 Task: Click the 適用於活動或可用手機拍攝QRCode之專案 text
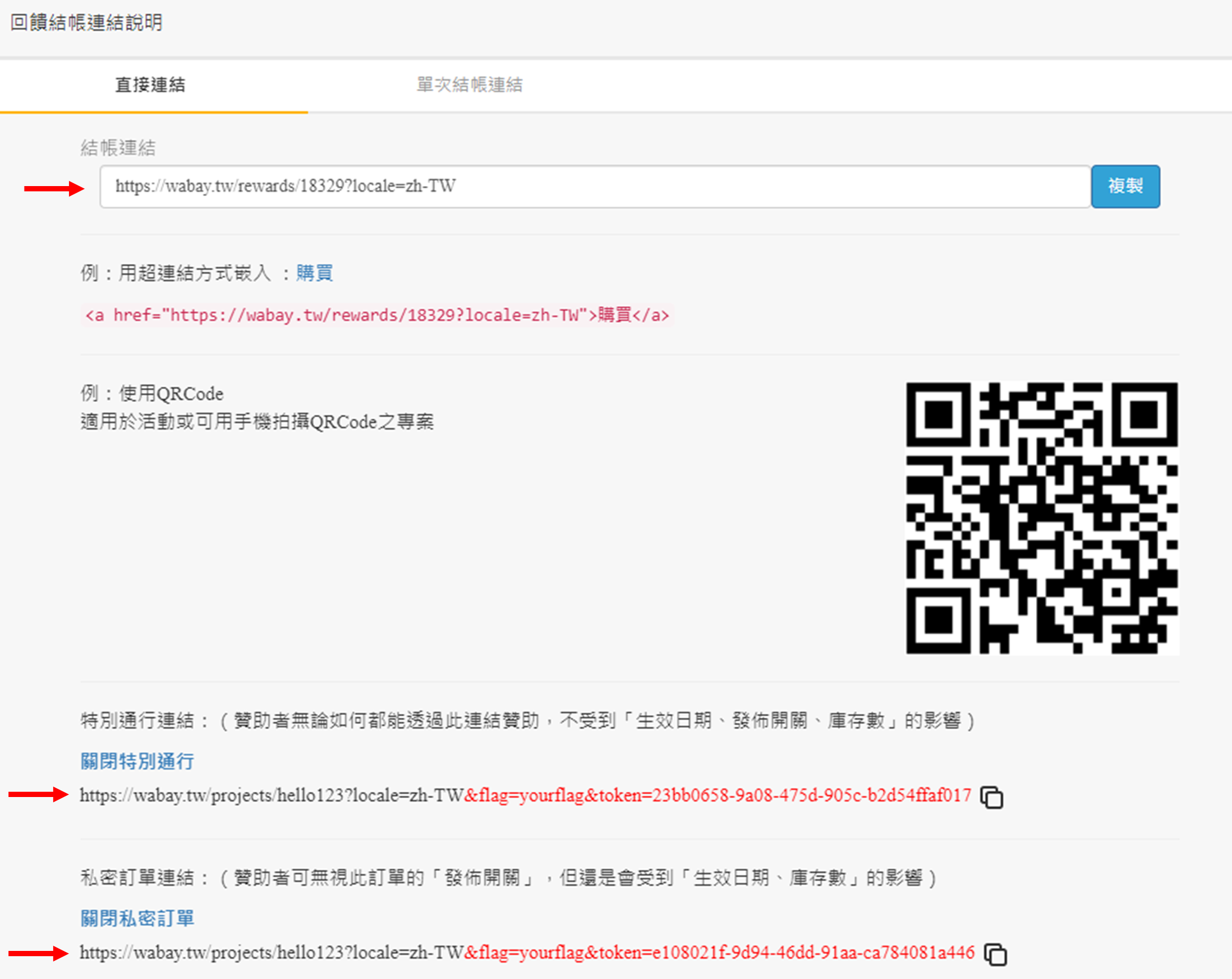pyautogui.click(x=258, y=422)
